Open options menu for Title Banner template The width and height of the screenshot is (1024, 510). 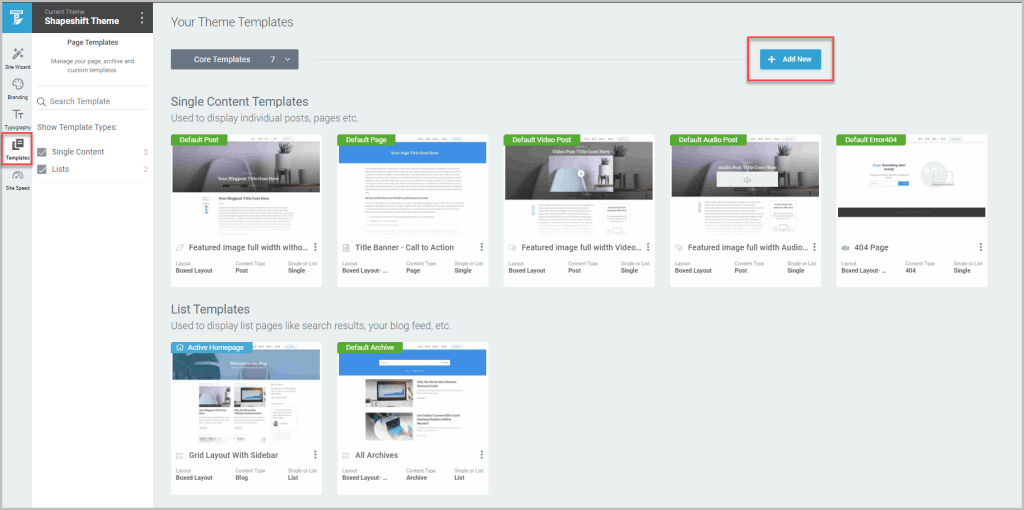(x=481, y=247)
